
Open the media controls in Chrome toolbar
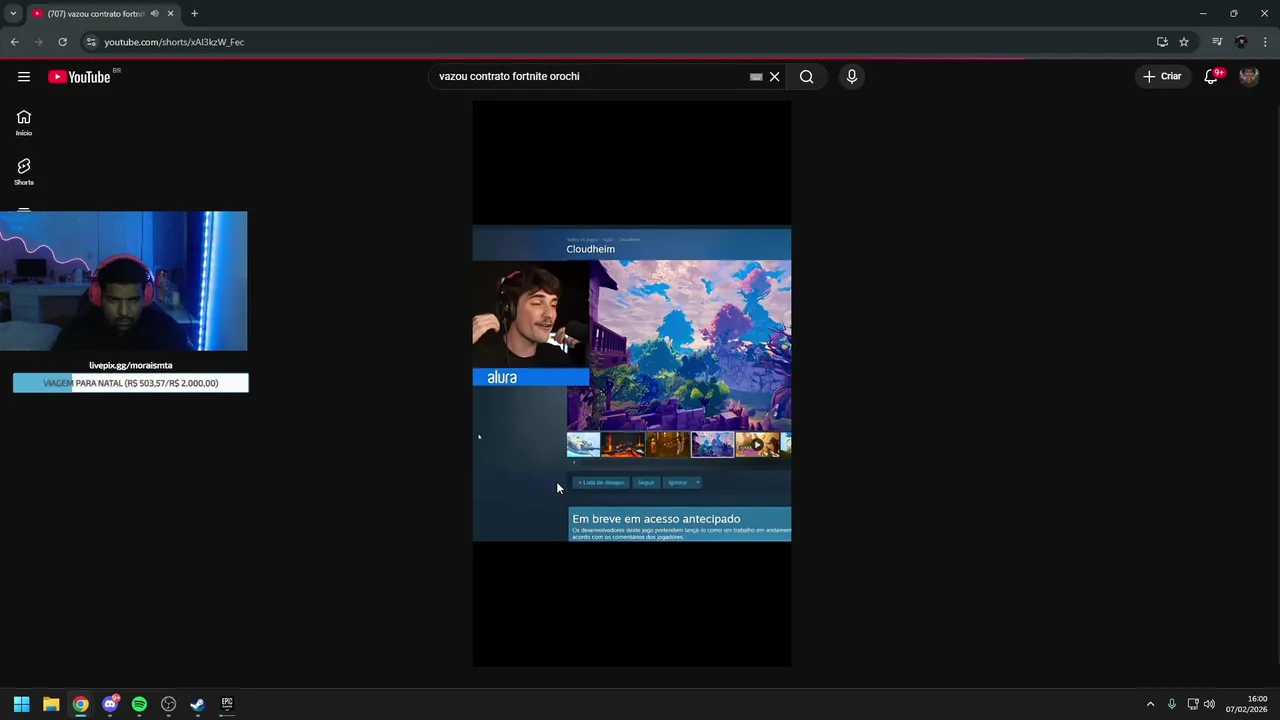click(x=1217, y=42)
